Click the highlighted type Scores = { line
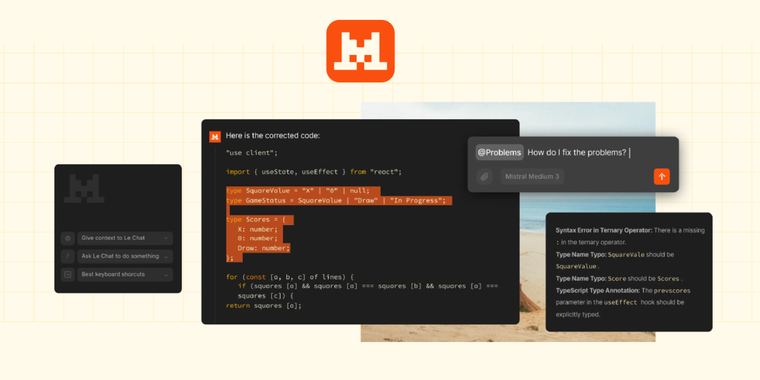Viewport: 760px width, 380px height. click(x=260, y=220)
